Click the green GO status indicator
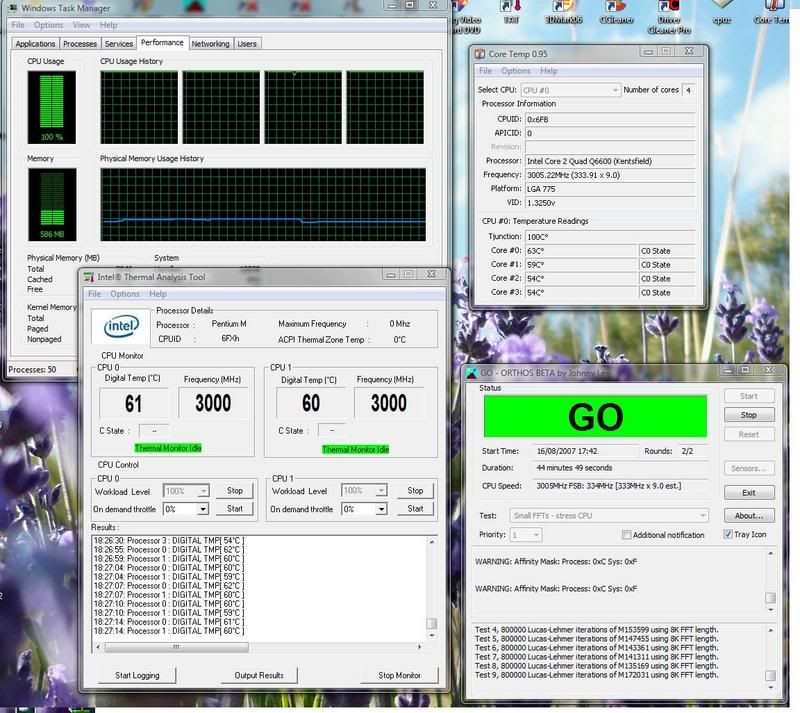Image resolution: width=800 pixels, height=713 pixels. coord(595,416)
